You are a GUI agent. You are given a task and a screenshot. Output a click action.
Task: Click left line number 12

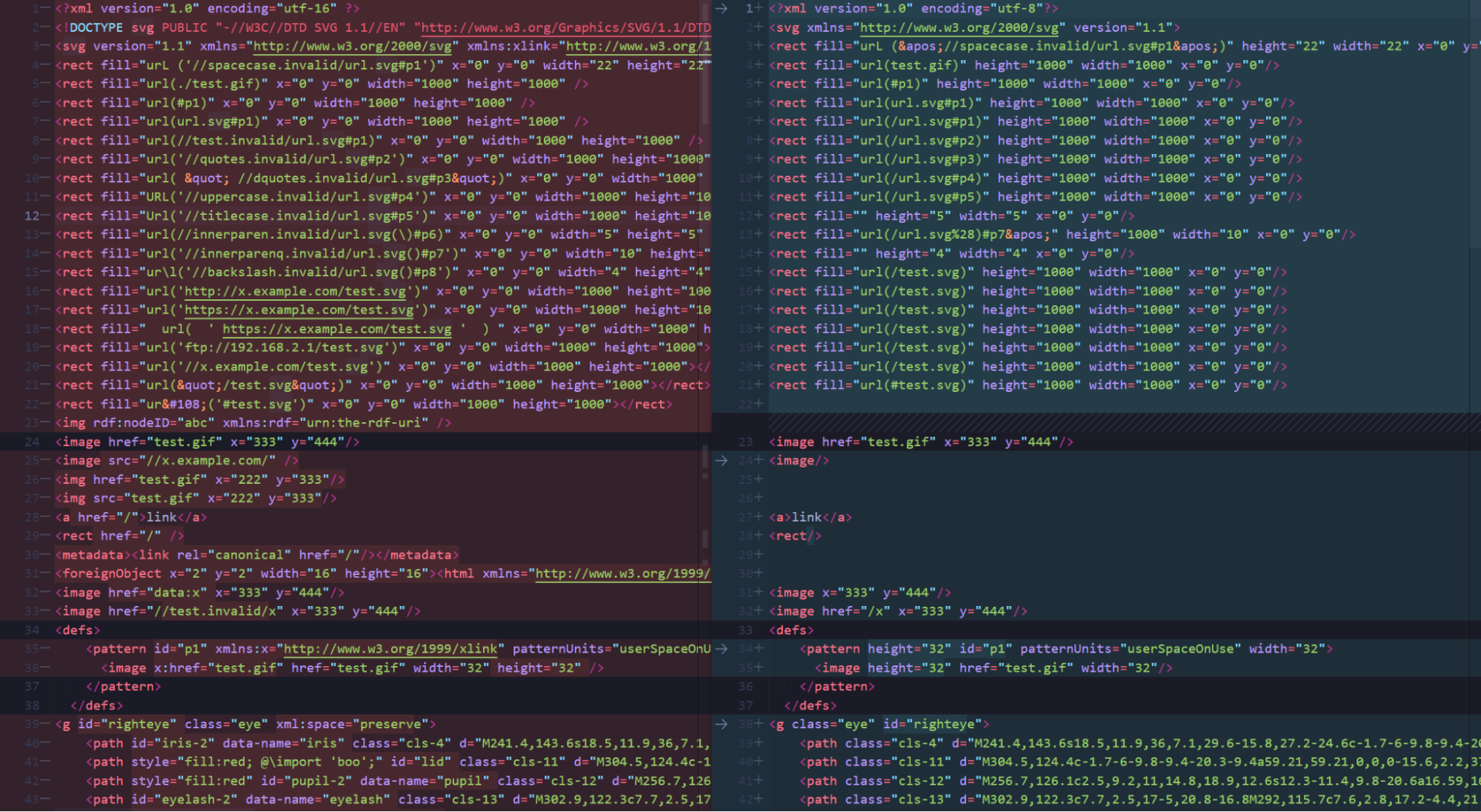pos(32,216)
